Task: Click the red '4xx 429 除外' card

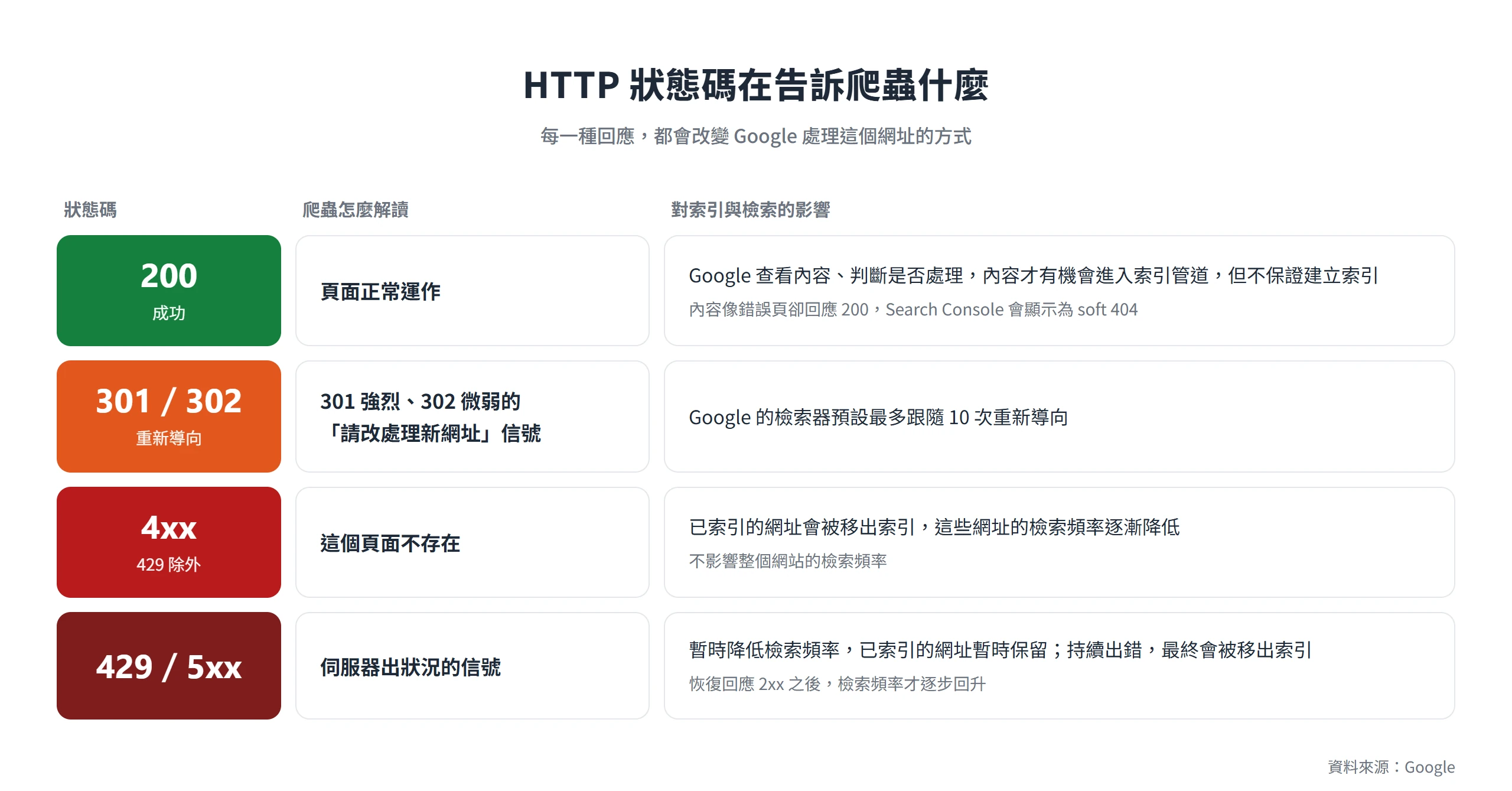Action: (x=169, y=542)
